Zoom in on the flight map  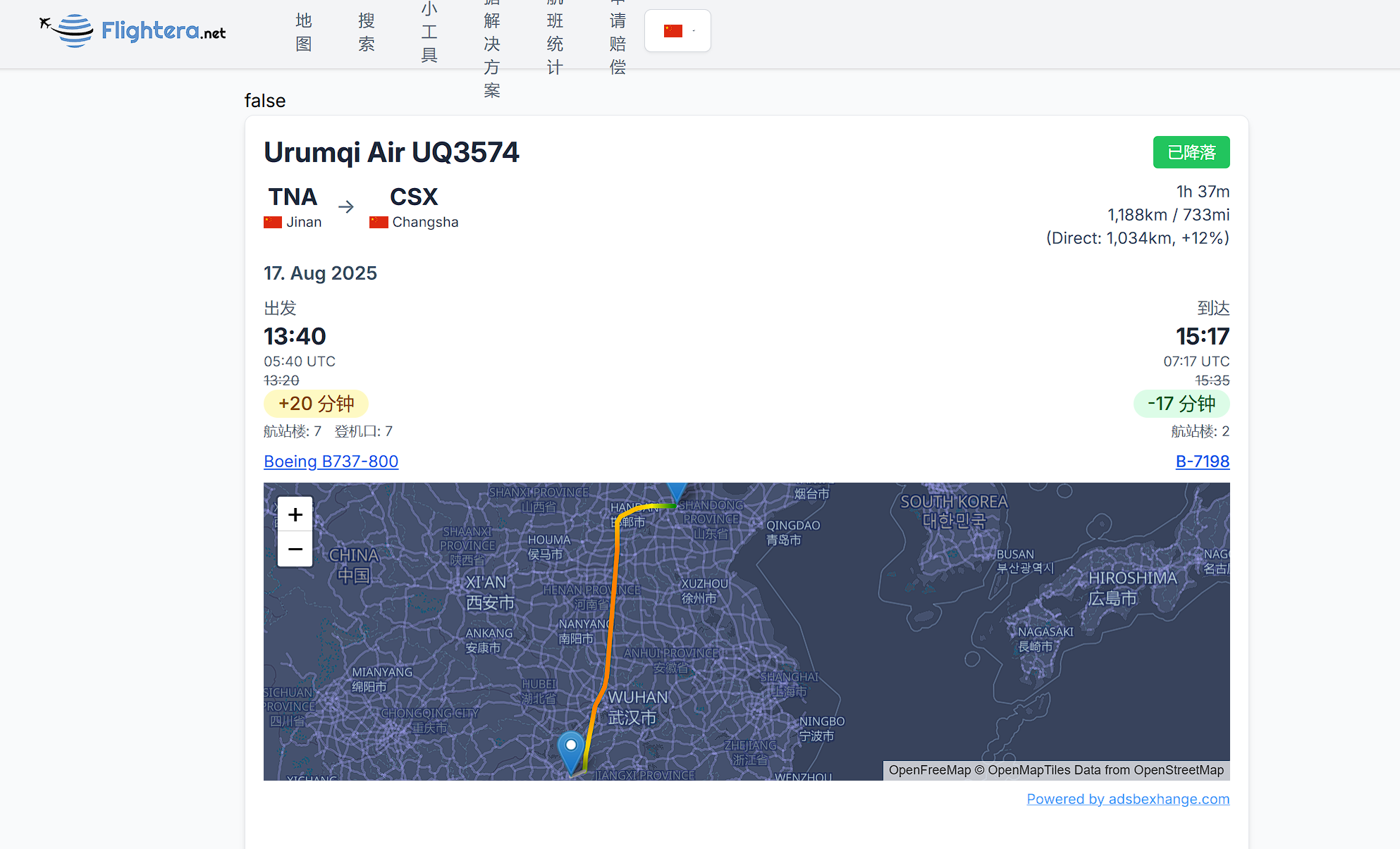295,514
